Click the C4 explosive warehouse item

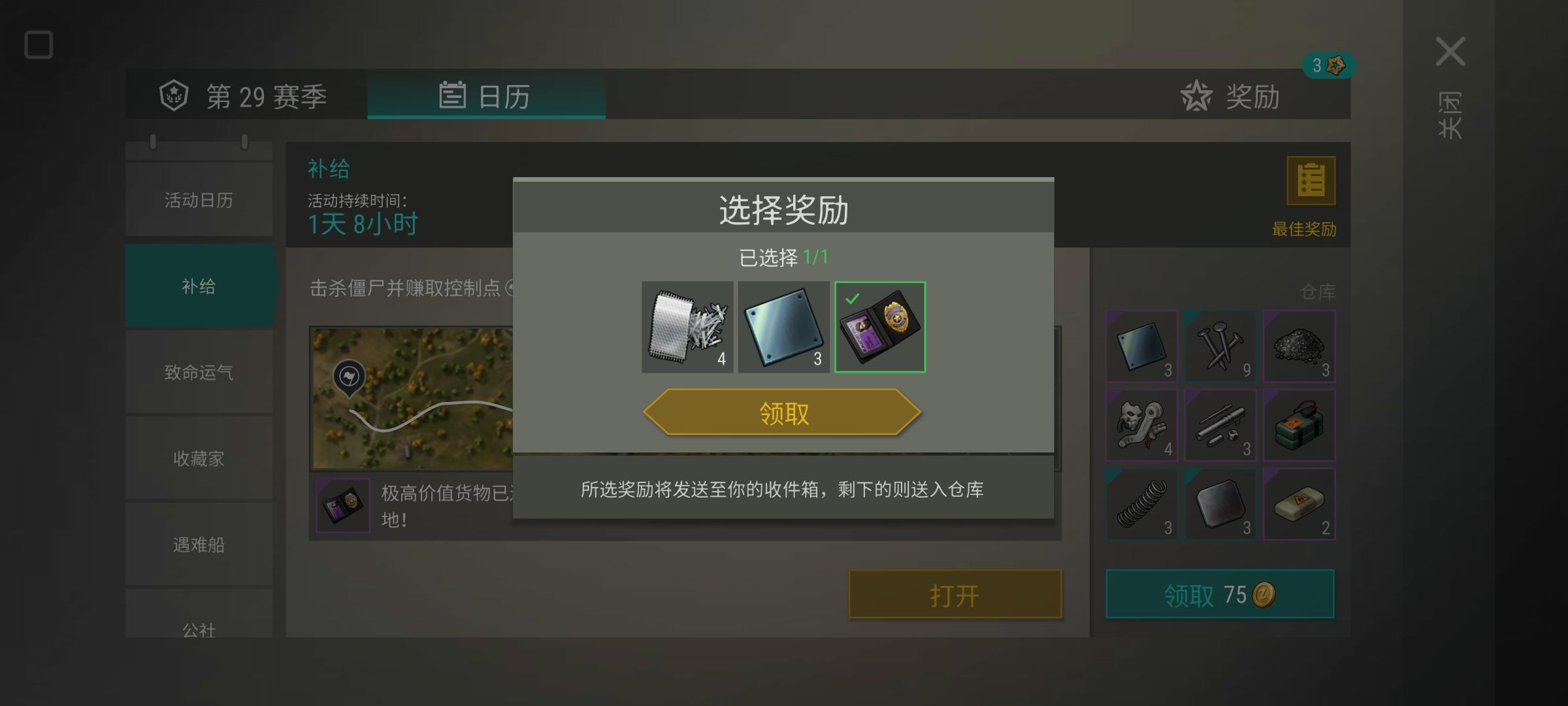click(1299, 426)
